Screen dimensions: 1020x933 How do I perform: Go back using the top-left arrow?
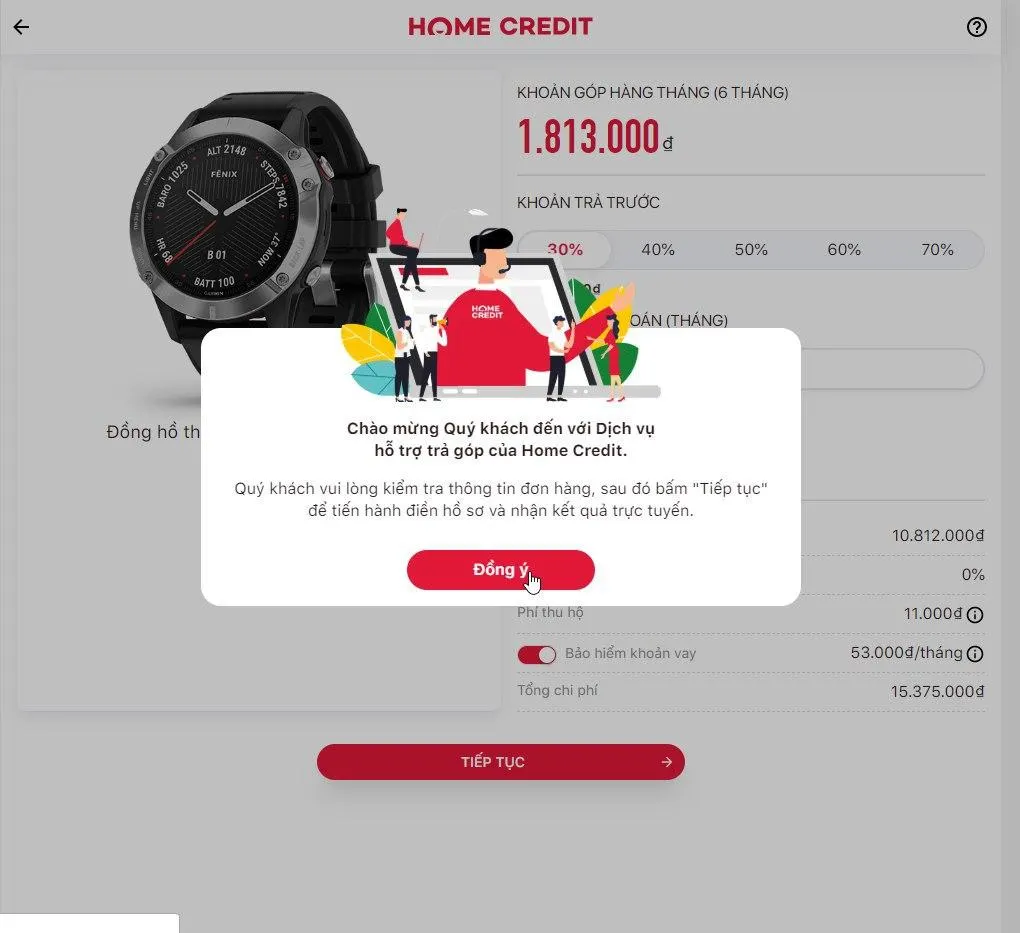(x=21, y=27)
